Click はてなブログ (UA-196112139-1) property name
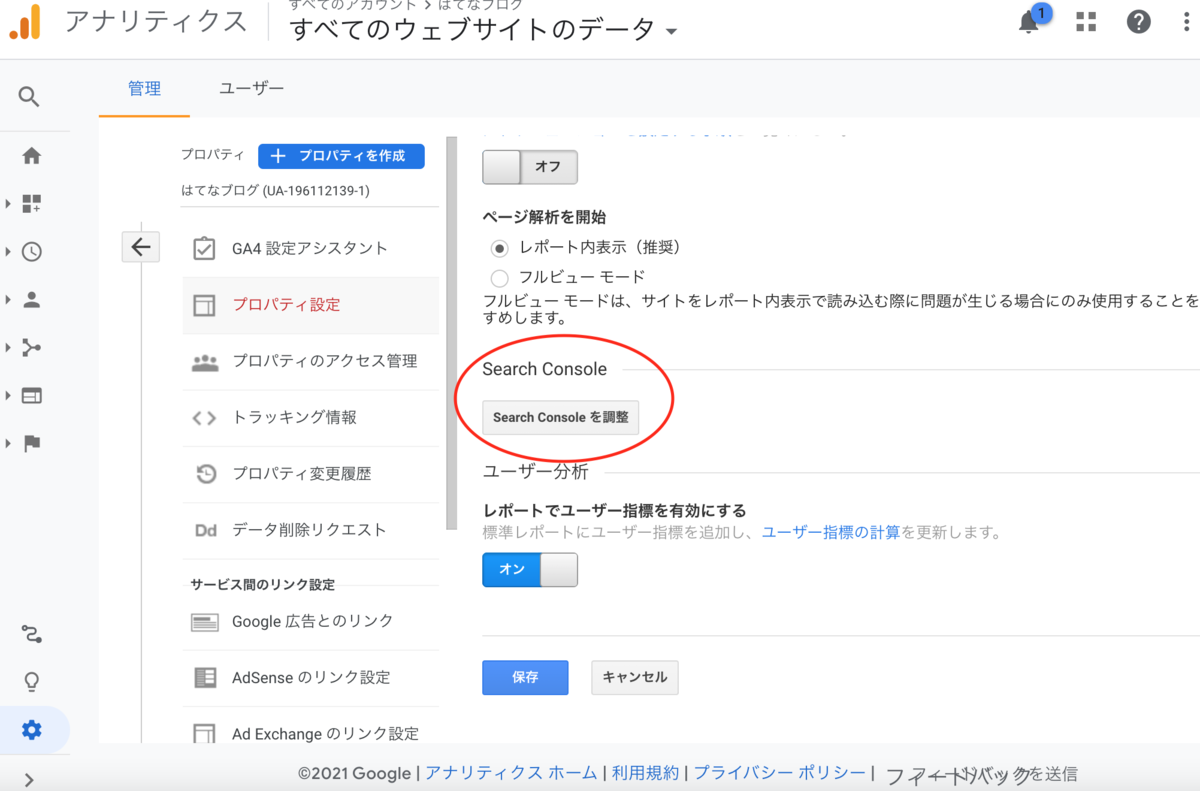This screenshot has width=1200, height=791. point(275,191)
